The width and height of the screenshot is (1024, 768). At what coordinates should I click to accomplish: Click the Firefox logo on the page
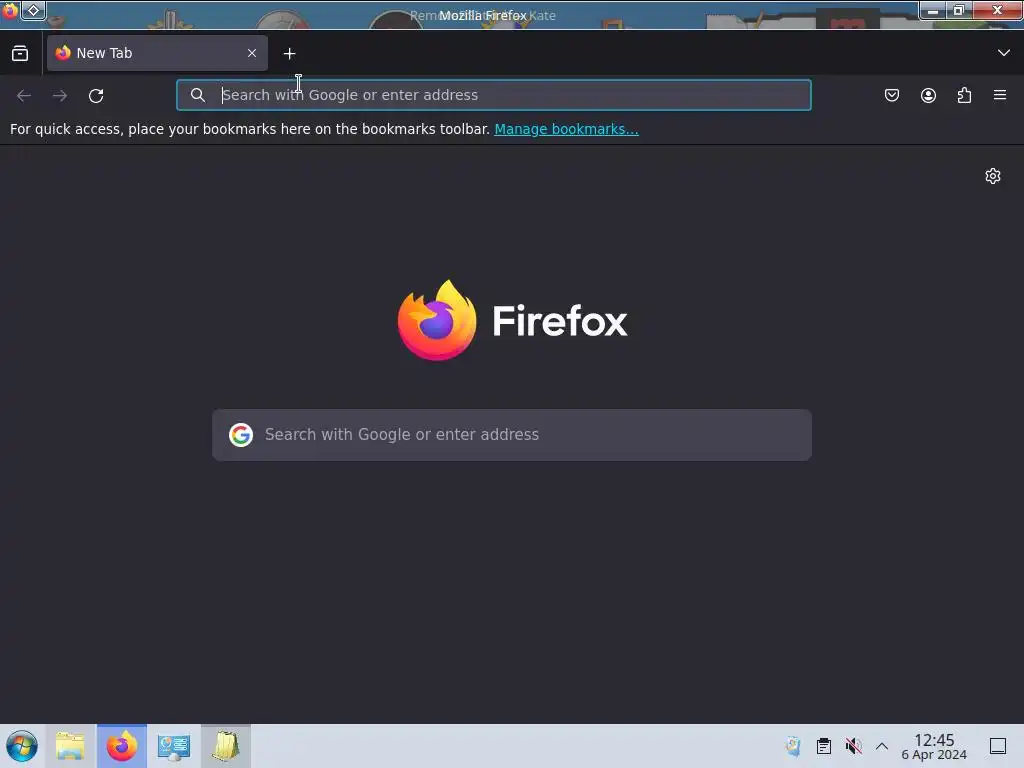point(512,320)
